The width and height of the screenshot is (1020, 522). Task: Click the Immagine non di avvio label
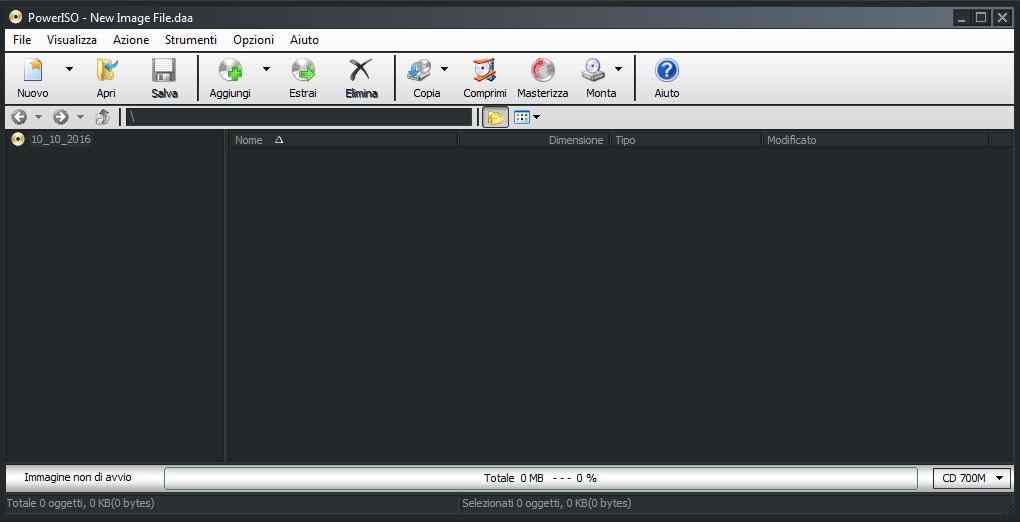[x=78, y=478]
